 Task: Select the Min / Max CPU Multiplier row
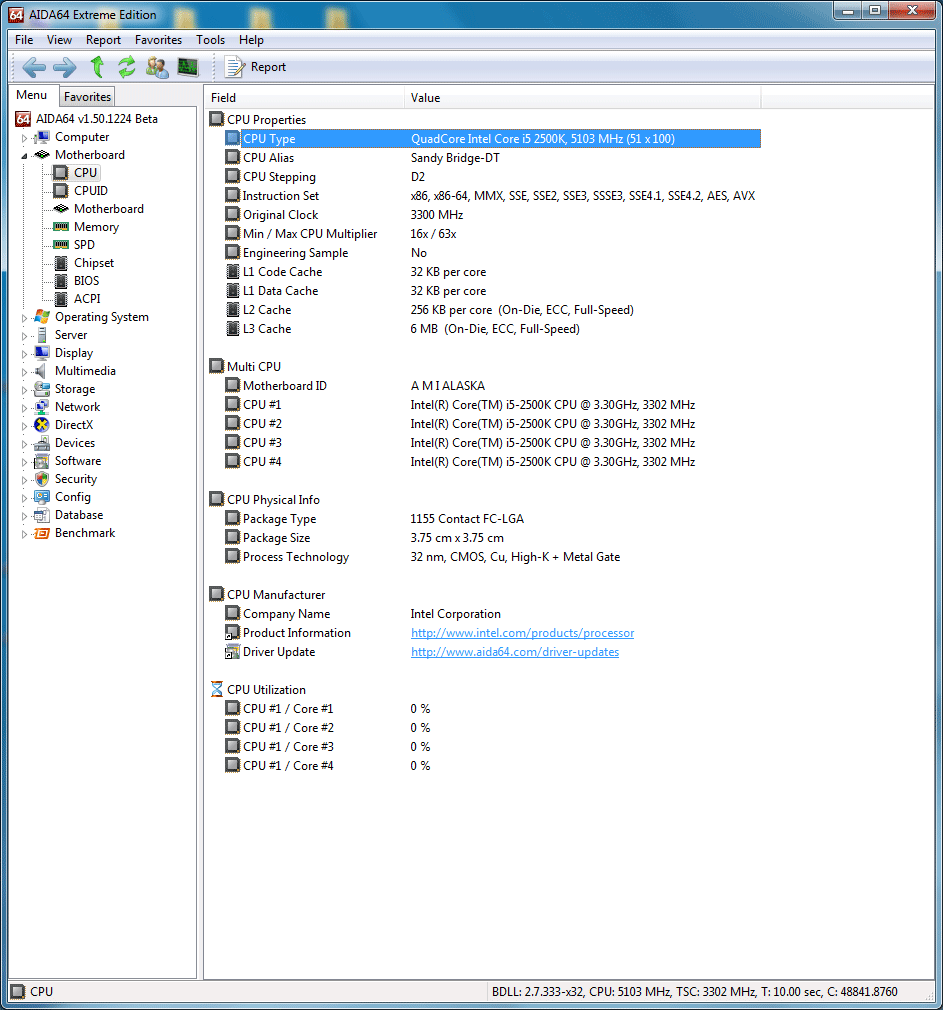(x=492, y=234)
